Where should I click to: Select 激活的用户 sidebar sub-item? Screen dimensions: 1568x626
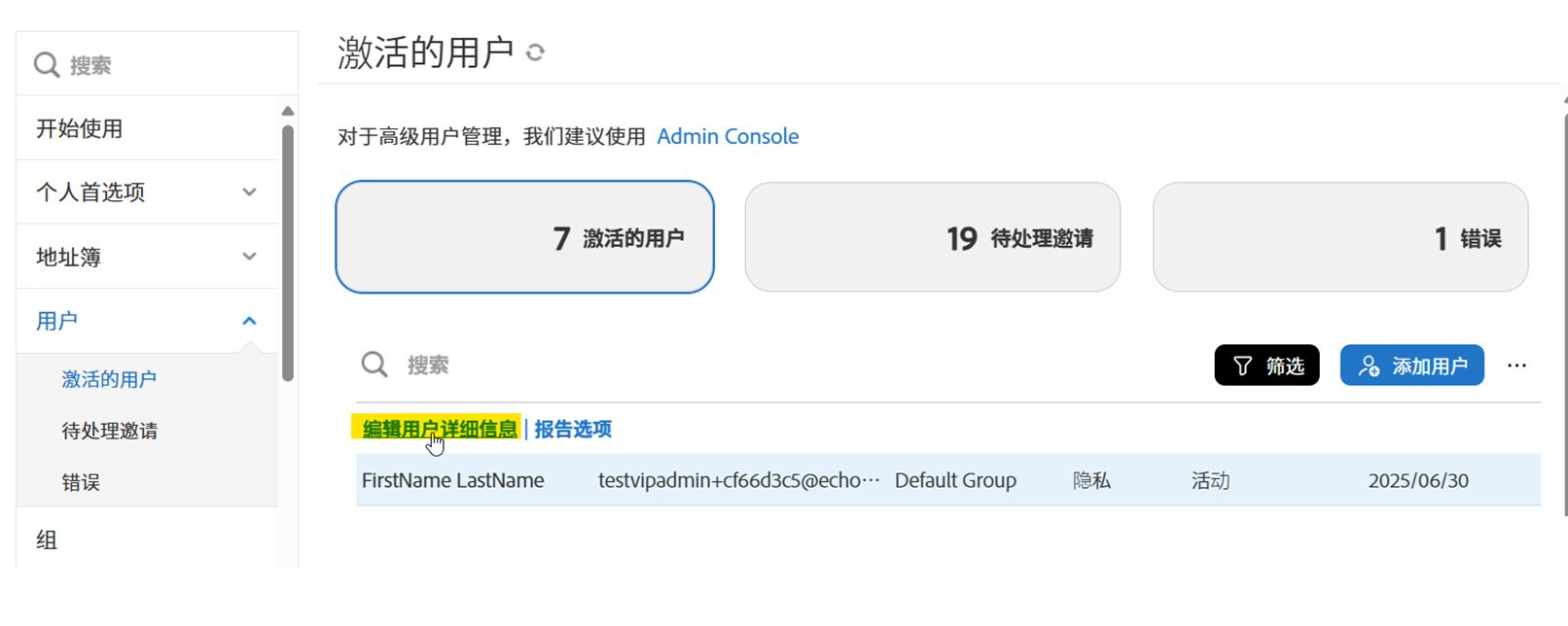pos(109,379)
